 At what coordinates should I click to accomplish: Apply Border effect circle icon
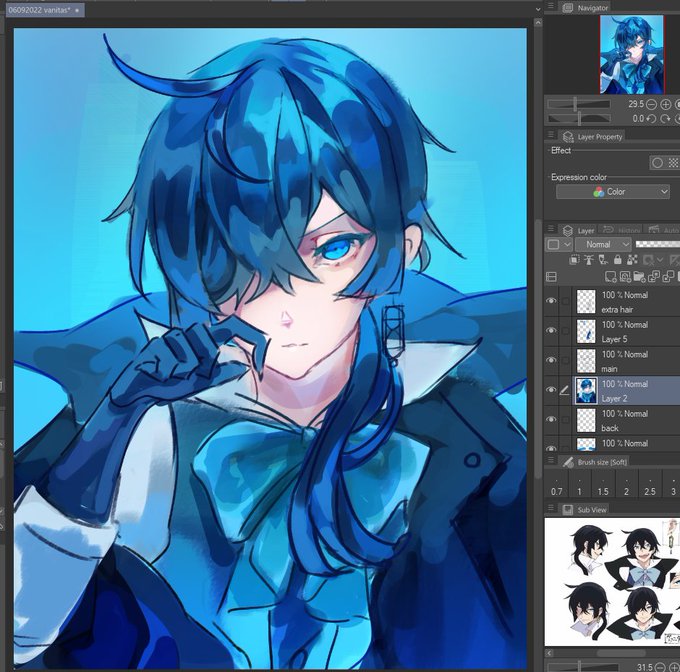pyautogui.click(x=657, y=163)
